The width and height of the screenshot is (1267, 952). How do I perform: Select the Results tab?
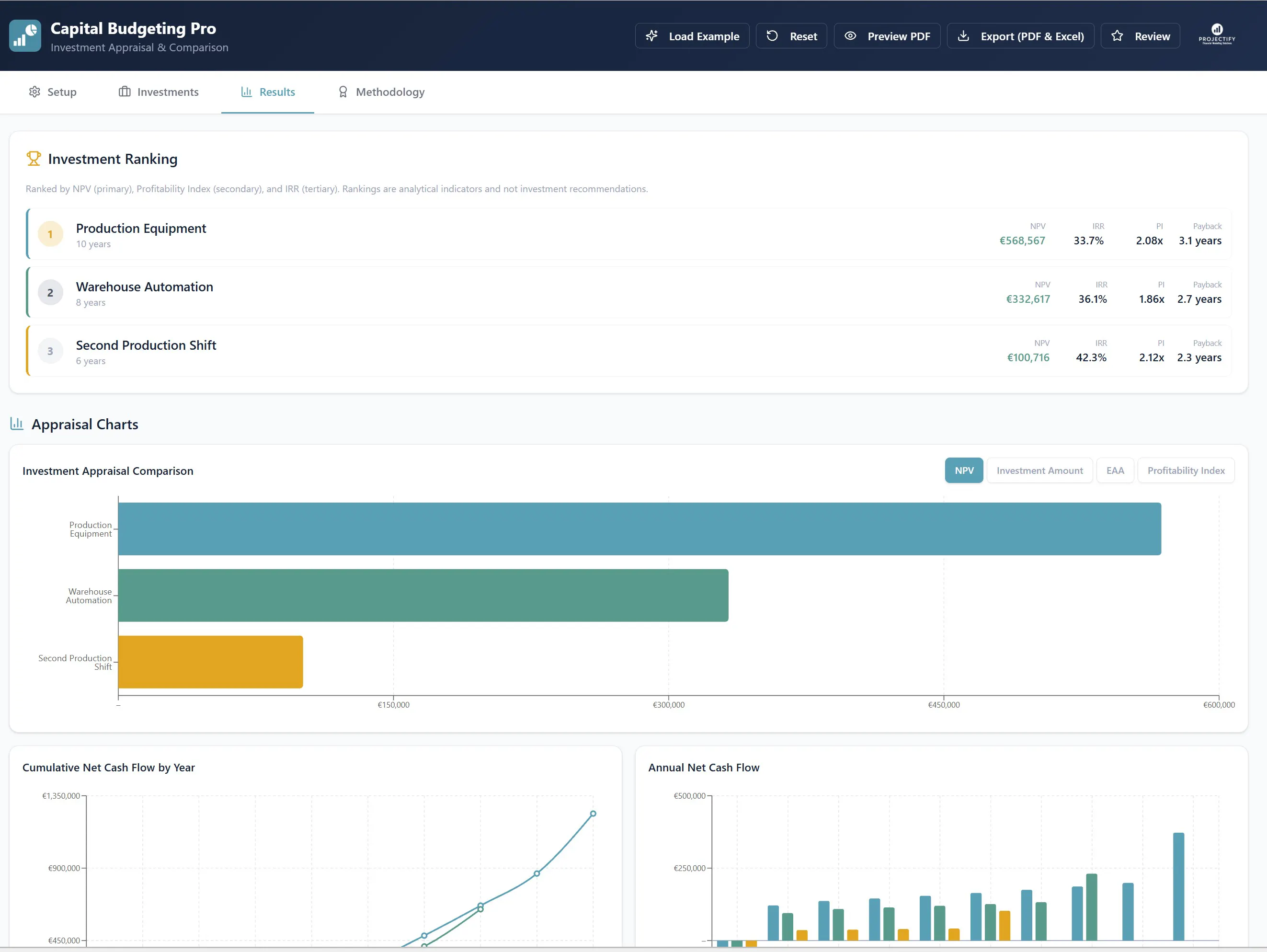[267, 92]
